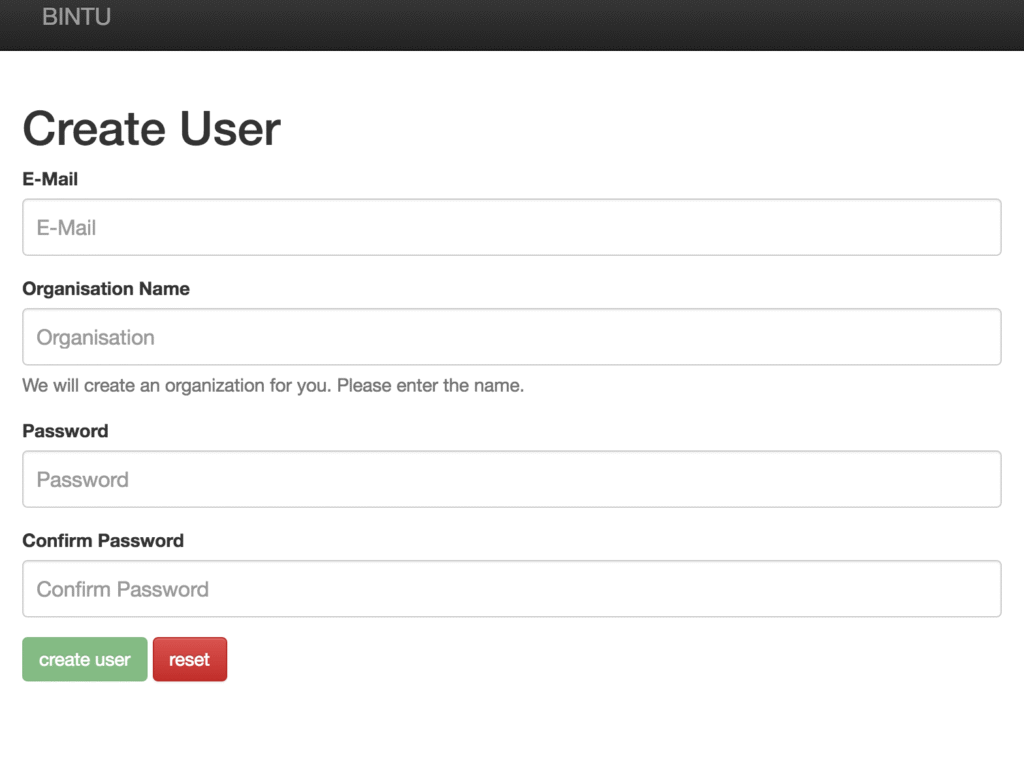
Task: Click right end of Confirm Password field
Action: pyautogui.click(x=960, y=589)
